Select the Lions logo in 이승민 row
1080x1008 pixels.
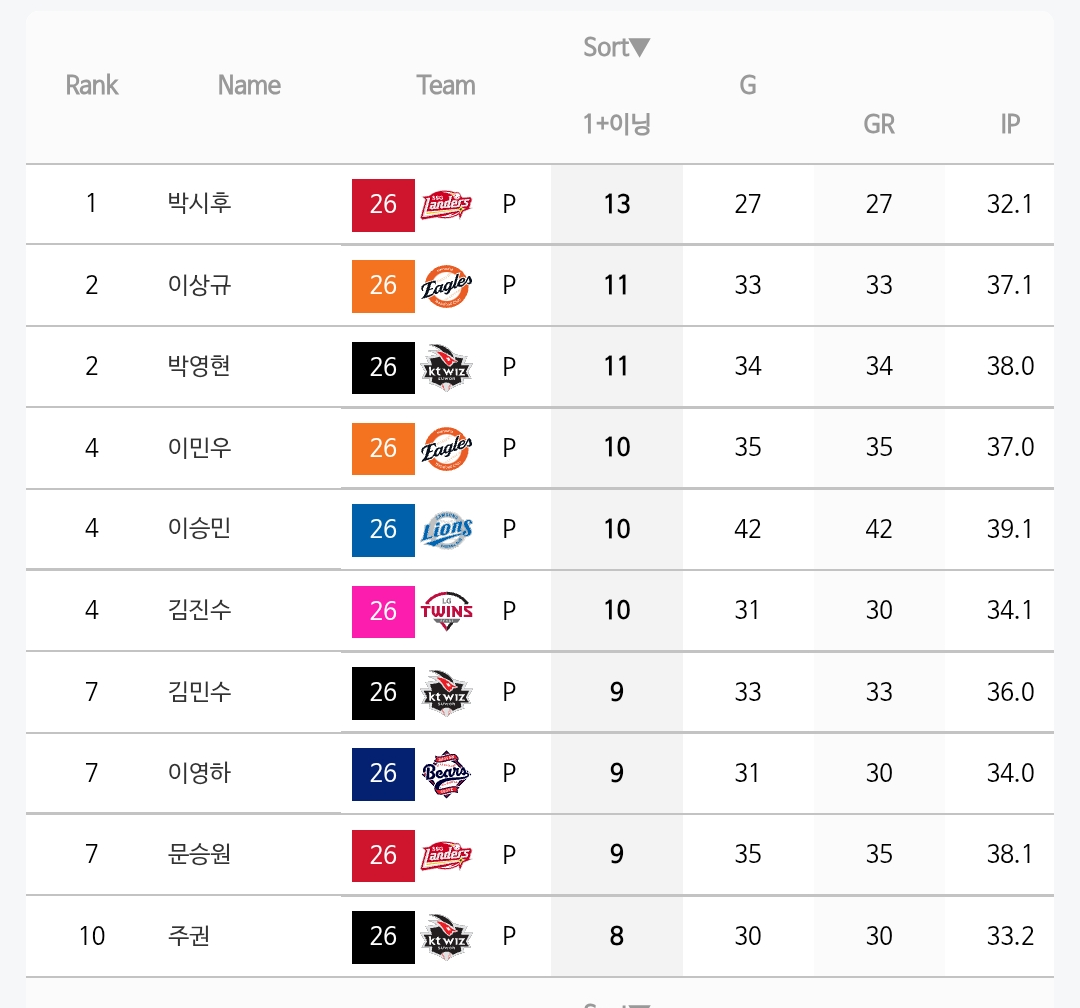pyautogui.click(x=446, y=530)
